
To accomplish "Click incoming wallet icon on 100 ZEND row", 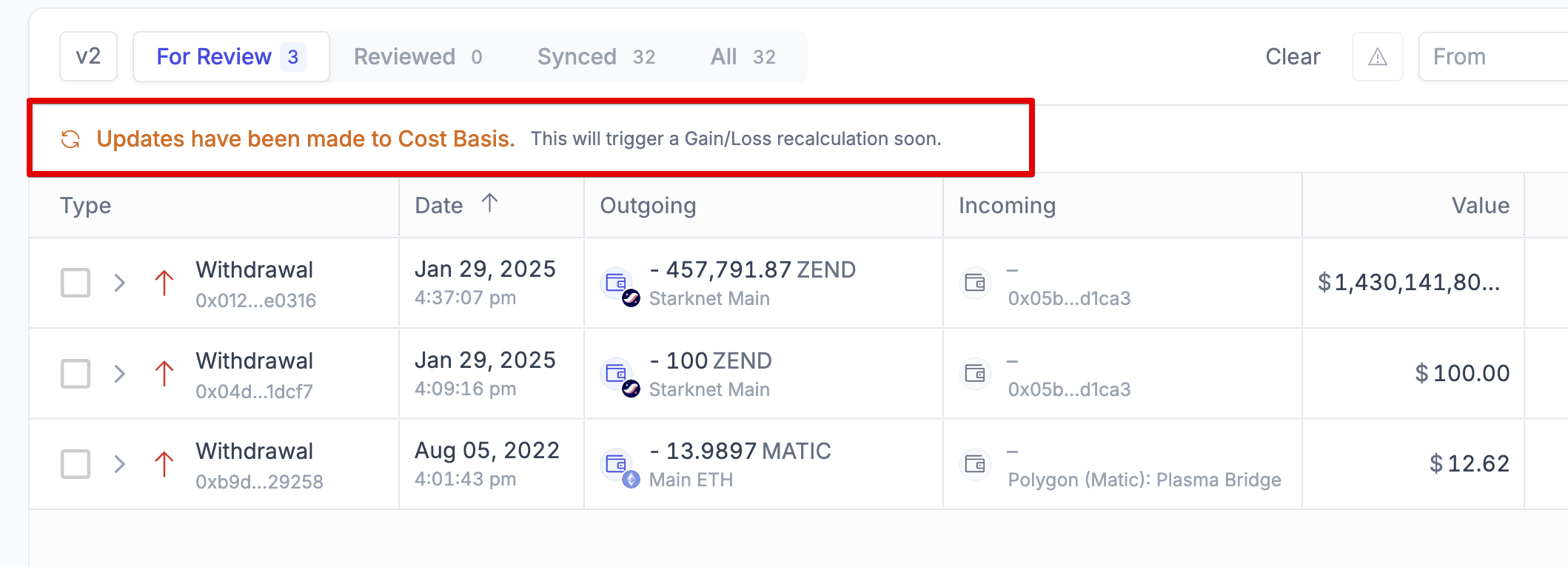I will point(975,374).
